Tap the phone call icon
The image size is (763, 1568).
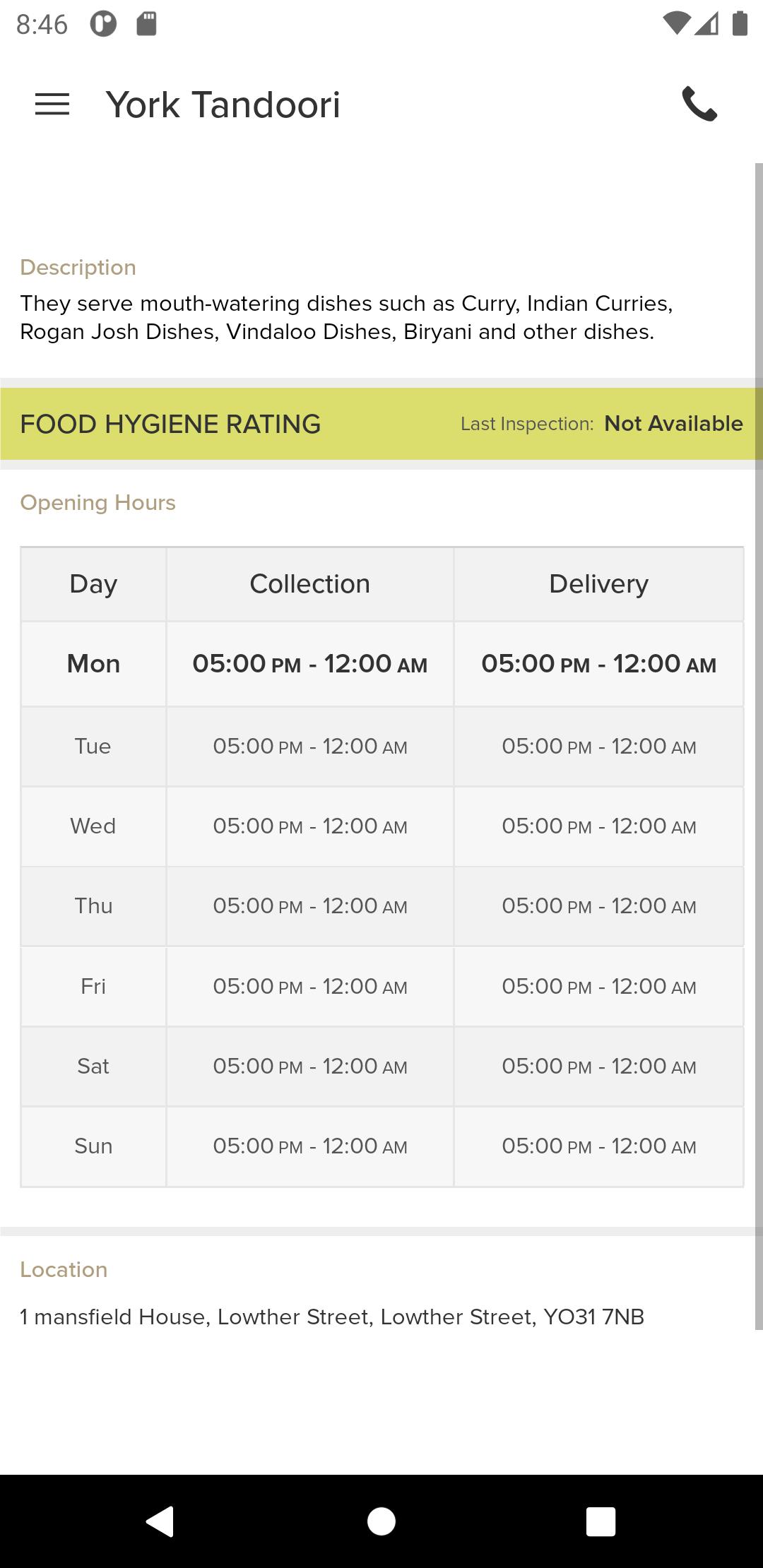coord(699,105)
